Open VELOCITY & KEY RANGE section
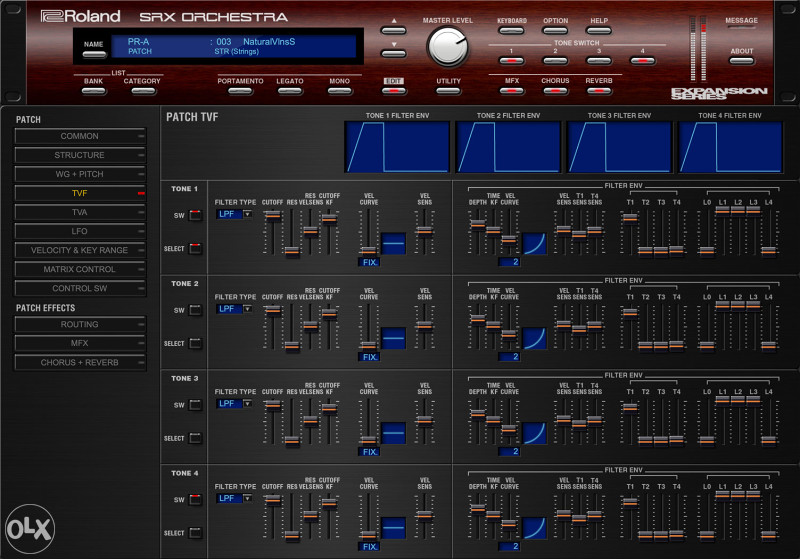Screen dimensions: 800x559 (x=80, y=250)
